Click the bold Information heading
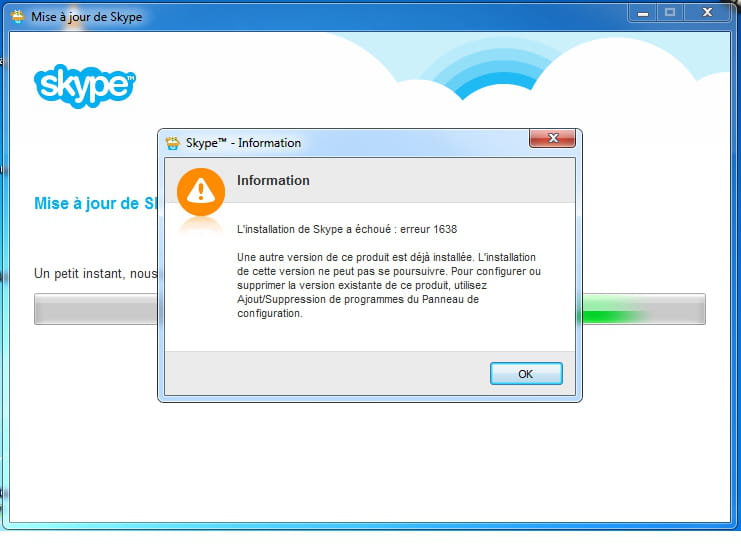The height and width of the screenshot is (546, 741). point(273,180)
